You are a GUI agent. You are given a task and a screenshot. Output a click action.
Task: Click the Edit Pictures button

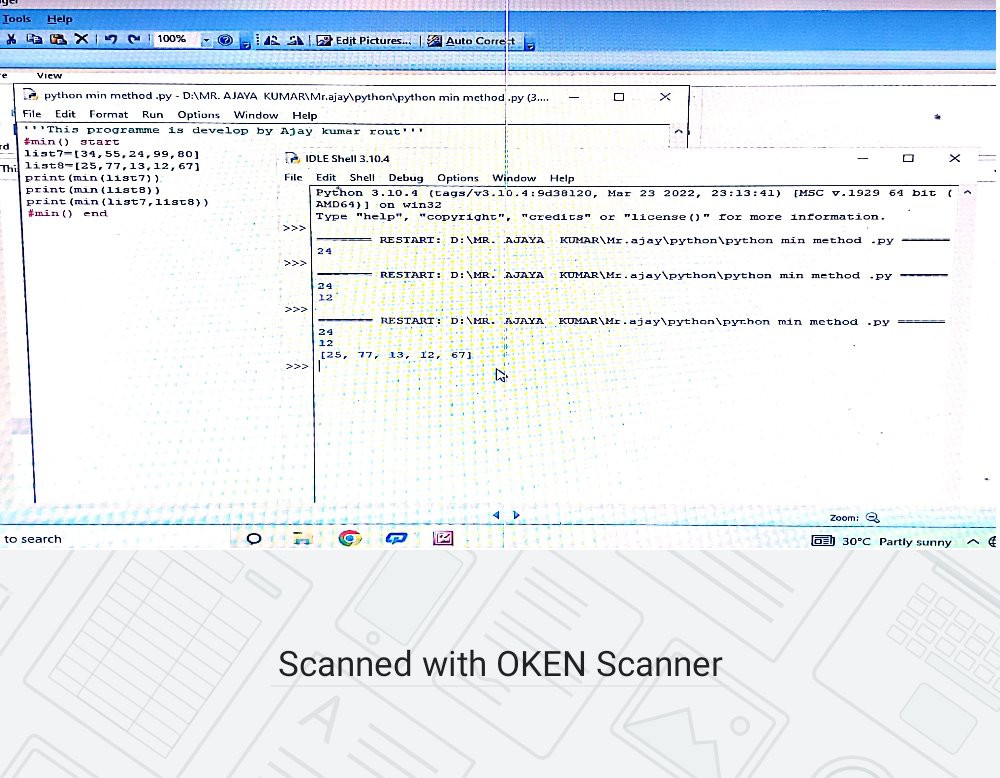(364, 40)
